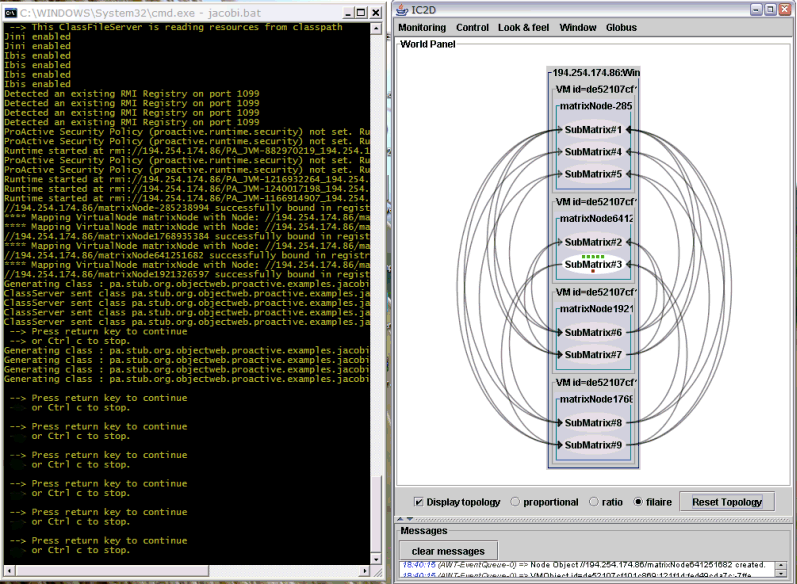Click the SubMatrix#8 node
The width and height of the screenshot is (797, 584).
[x=593, y=422]
